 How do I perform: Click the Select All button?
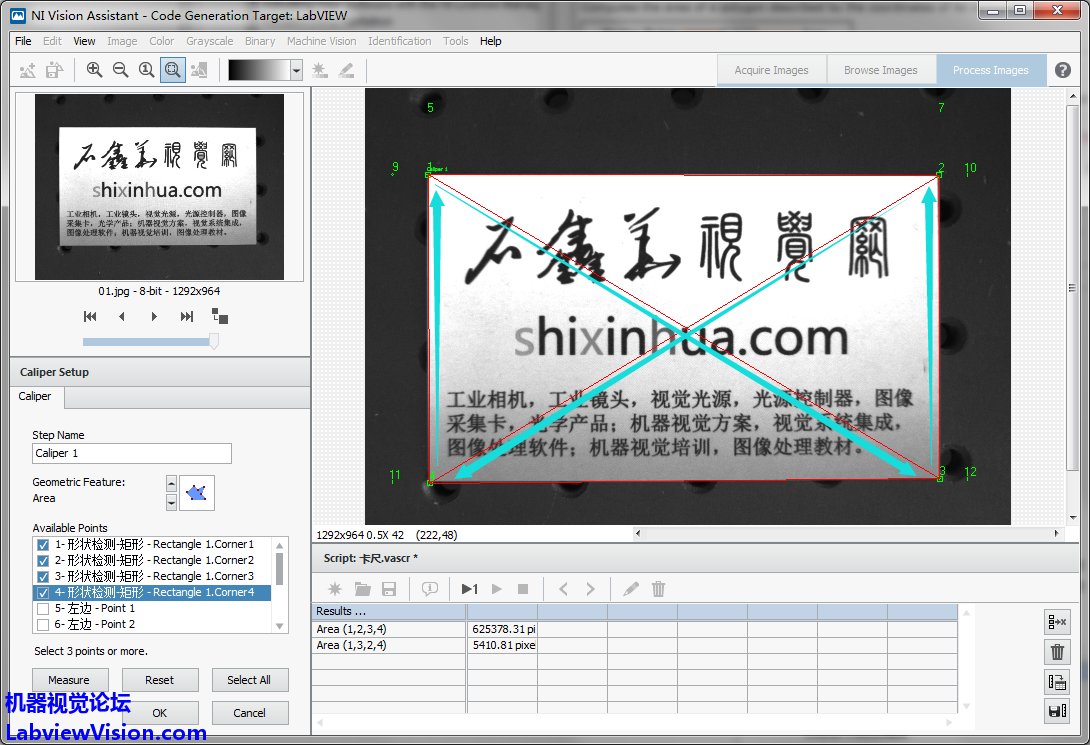click(x=250, y=680)
